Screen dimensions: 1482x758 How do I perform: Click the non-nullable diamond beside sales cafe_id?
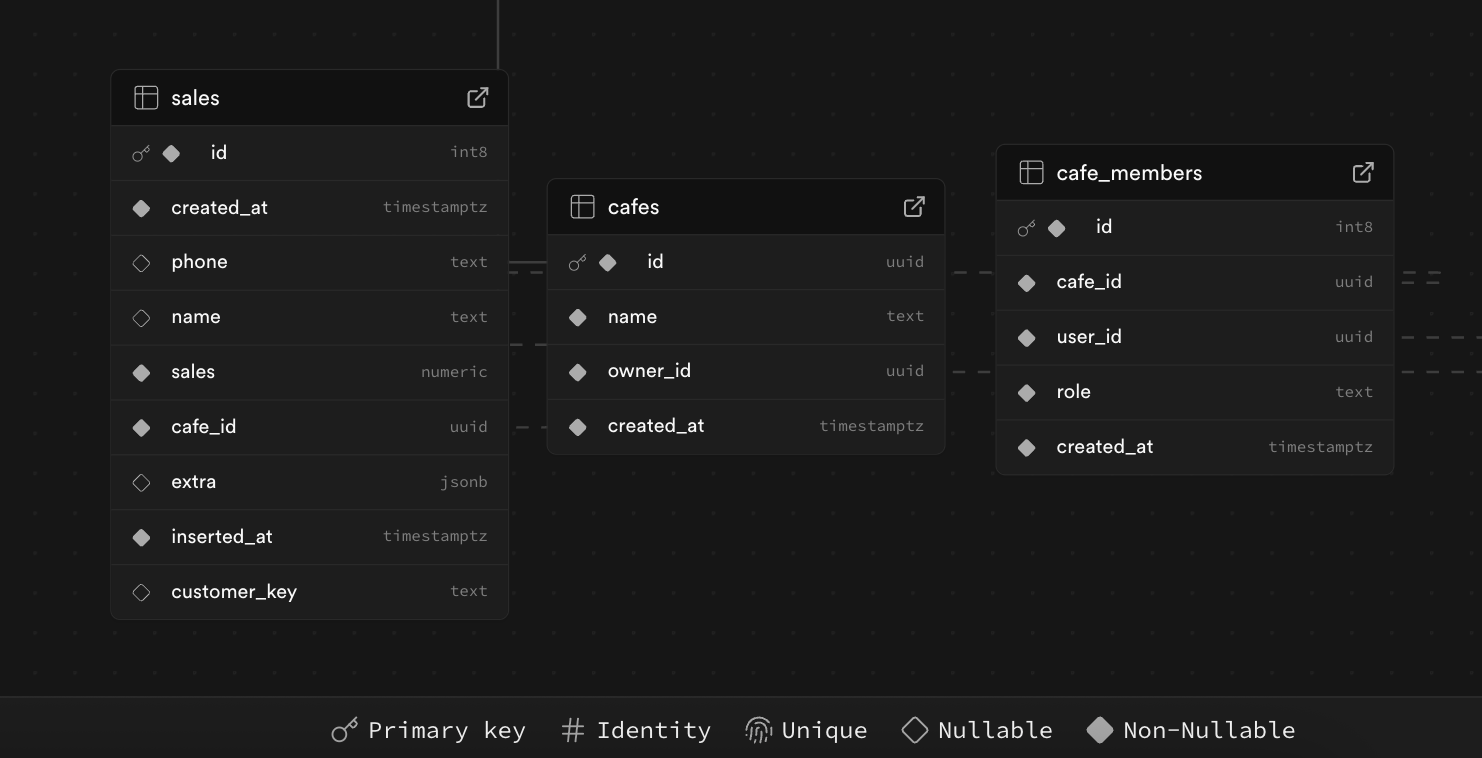coord(141,428)
